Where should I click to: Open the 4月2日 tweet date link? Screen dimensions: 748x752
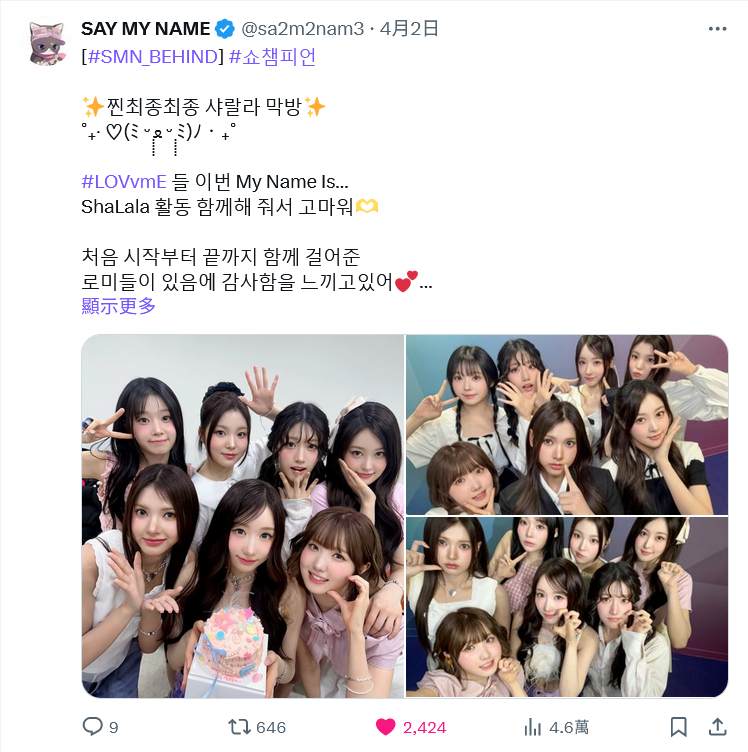coord(409,29)
